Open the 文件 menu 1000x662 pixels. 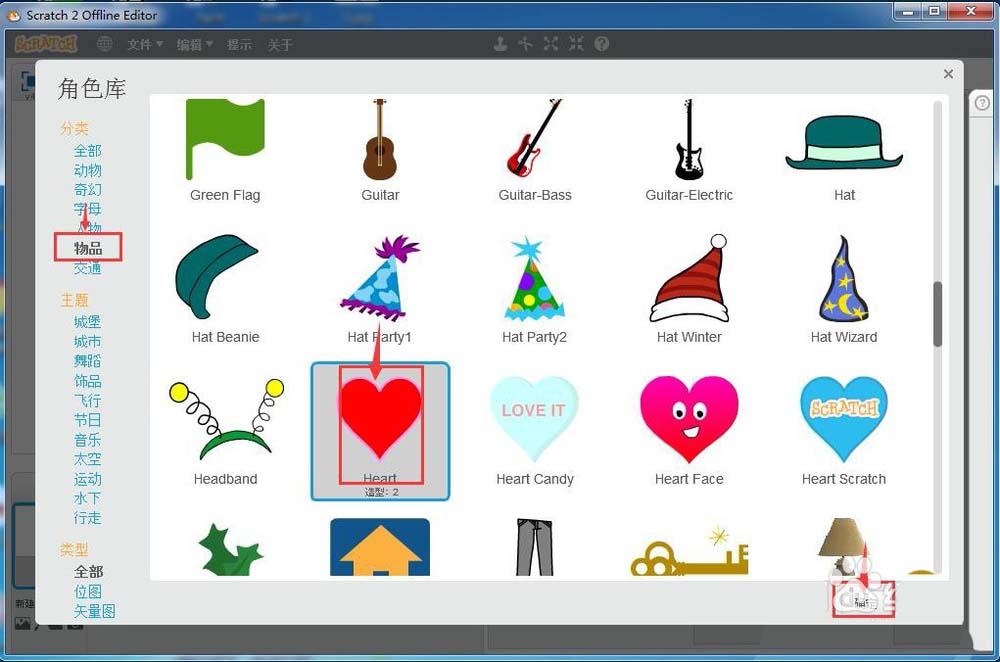tap(145, 45)
